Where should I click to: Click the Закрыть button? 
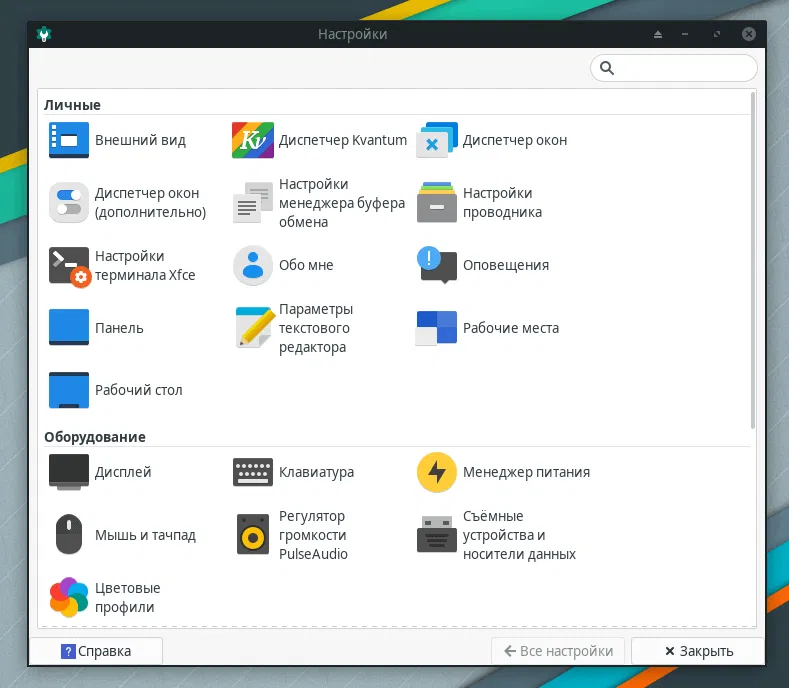coord(698,651)
